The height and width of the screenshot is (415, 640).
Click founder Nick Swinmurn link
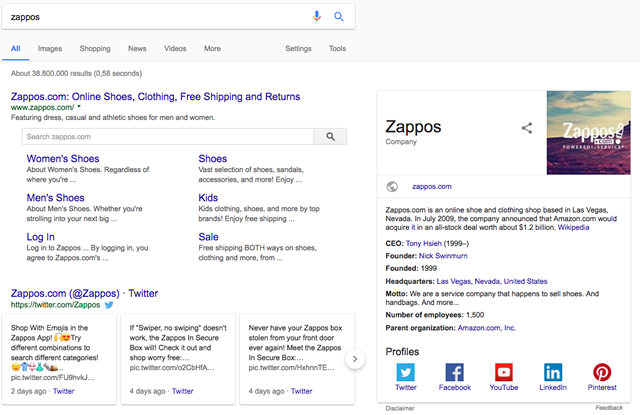tap(443, 256)
